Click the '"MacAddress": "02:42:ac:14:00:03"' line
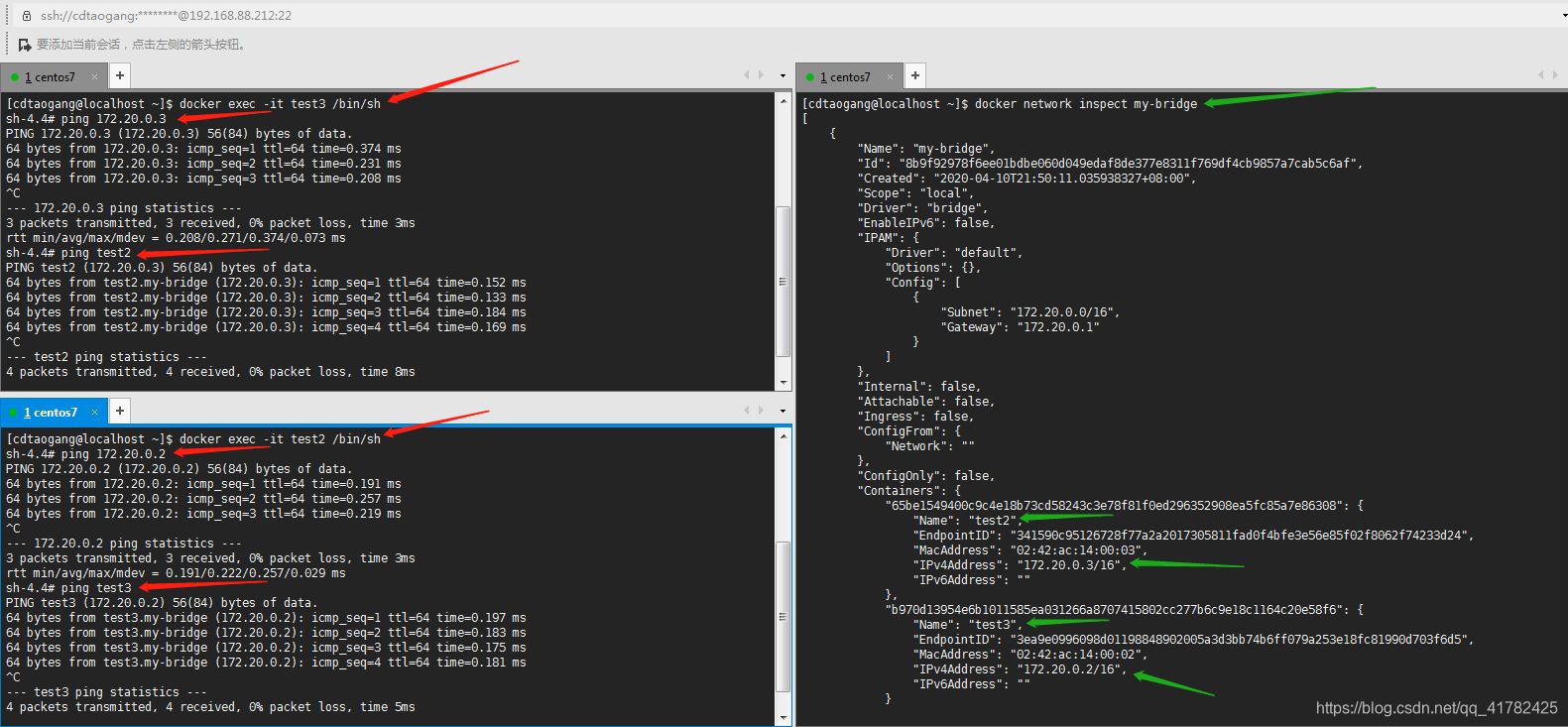The width and height of the screenshot is (1568, 727). point(1030,550)
